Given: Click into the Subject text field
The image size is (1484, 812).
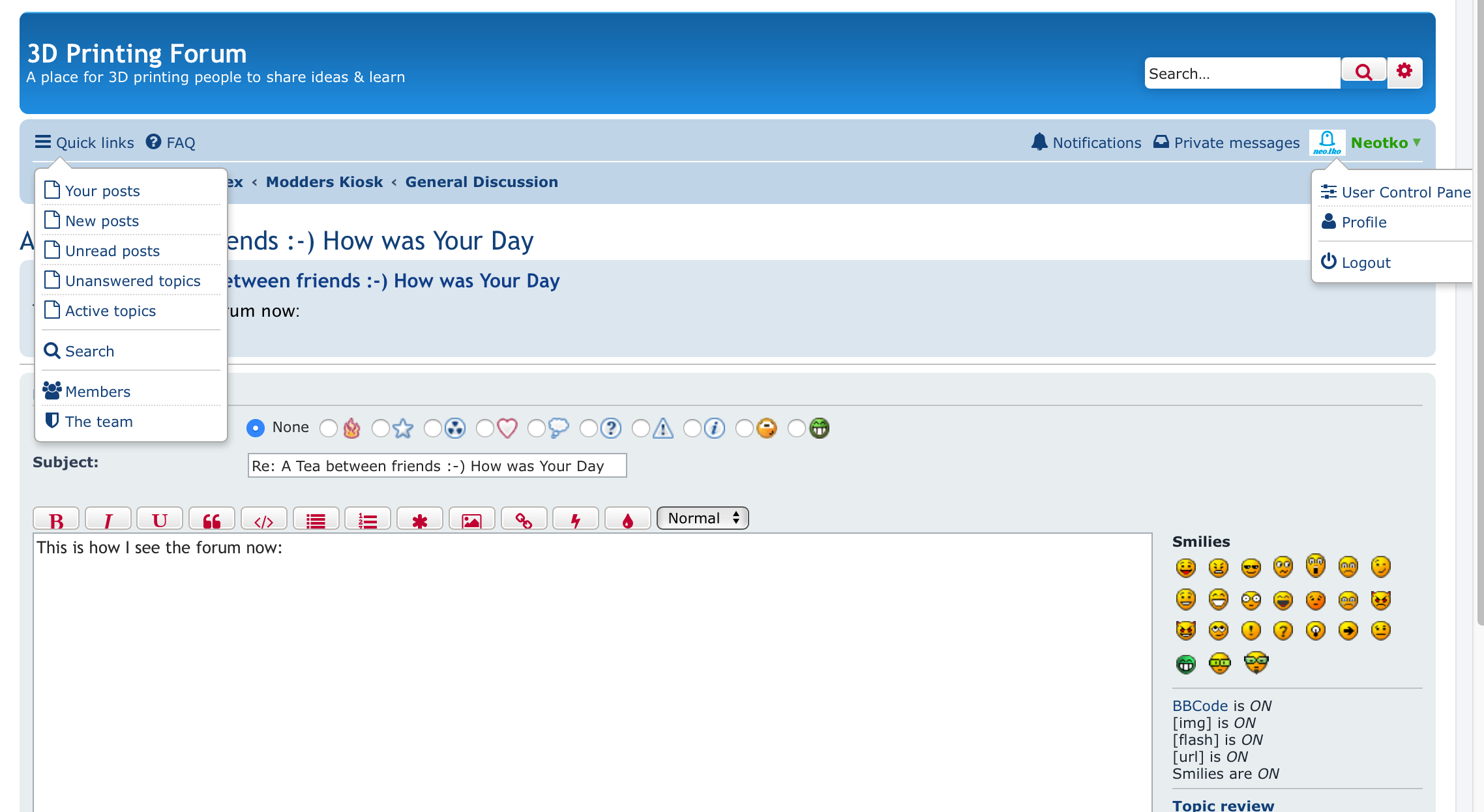Looking at the screenshot, I should point(437,466).
